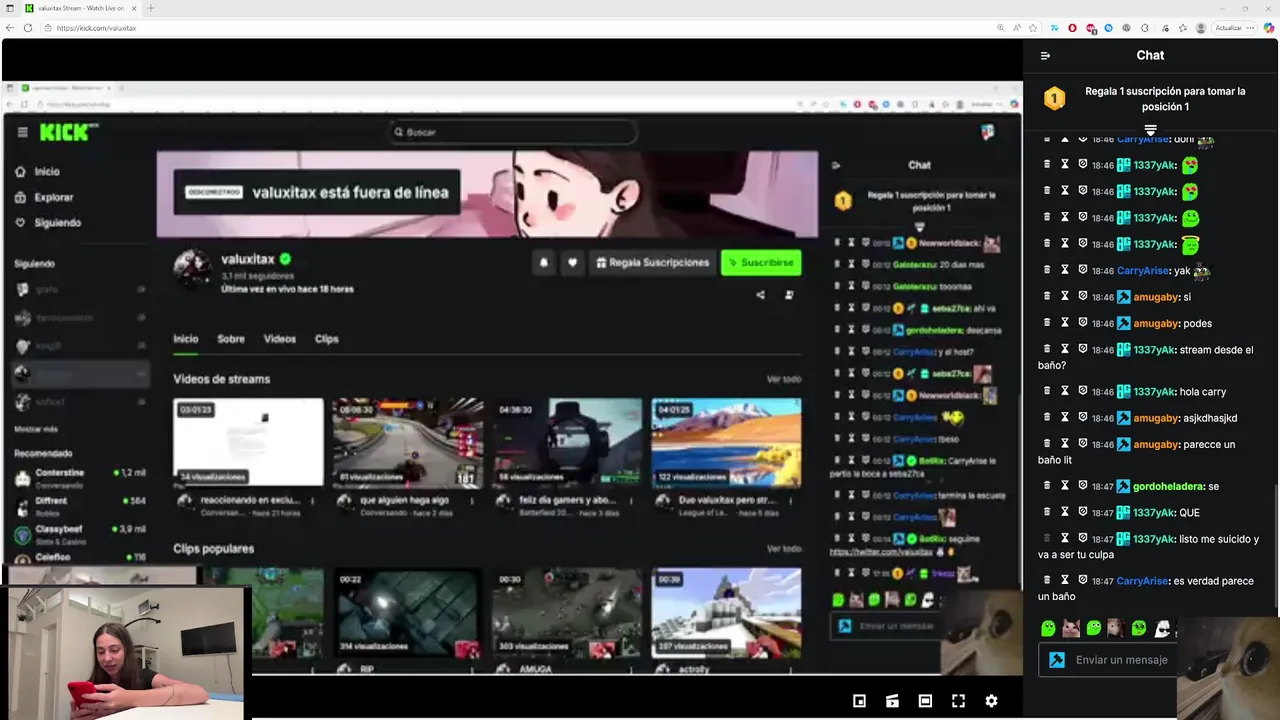Delete the message "amugaby: si" with its trash icon
Image resolution: width=1280 pixels, height=720 pixels.
click(1047, 297)
